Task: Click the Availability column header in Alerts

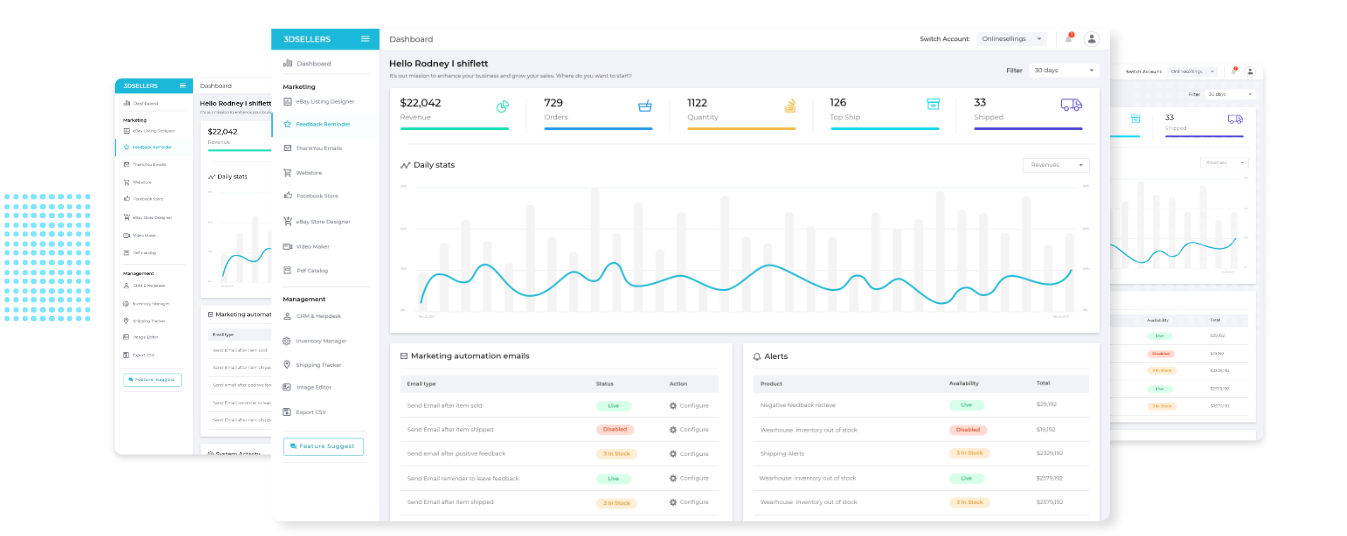Action: [963, 383]
